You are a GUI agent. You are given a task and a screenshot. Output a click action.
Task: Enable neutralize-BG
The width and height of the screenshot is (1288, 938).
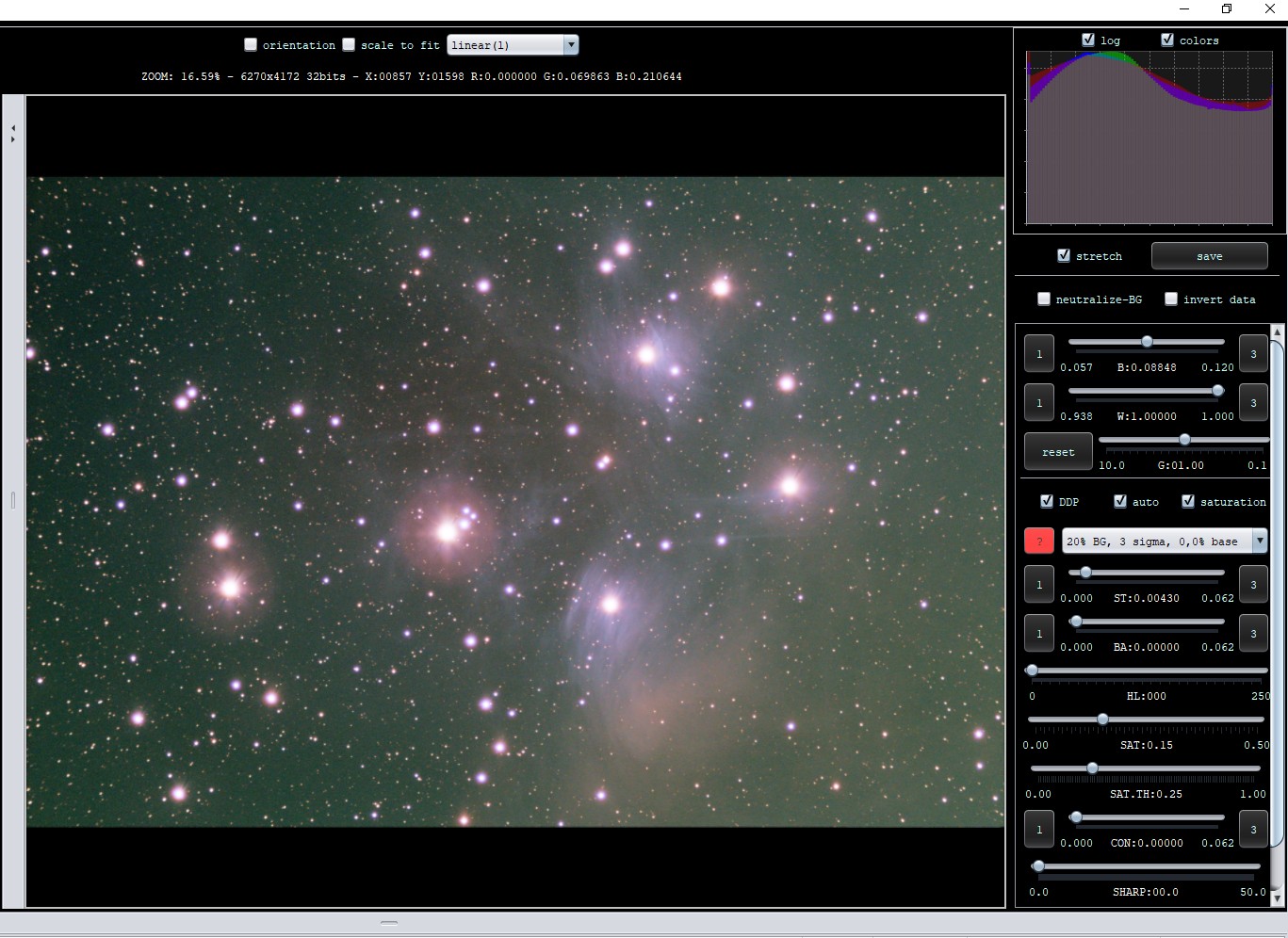(1044, 299)
